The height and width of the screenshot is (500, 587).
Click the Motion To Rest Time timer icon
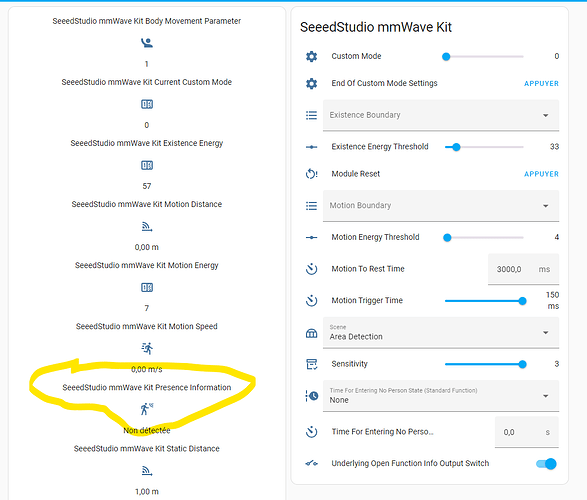[311, 269]
